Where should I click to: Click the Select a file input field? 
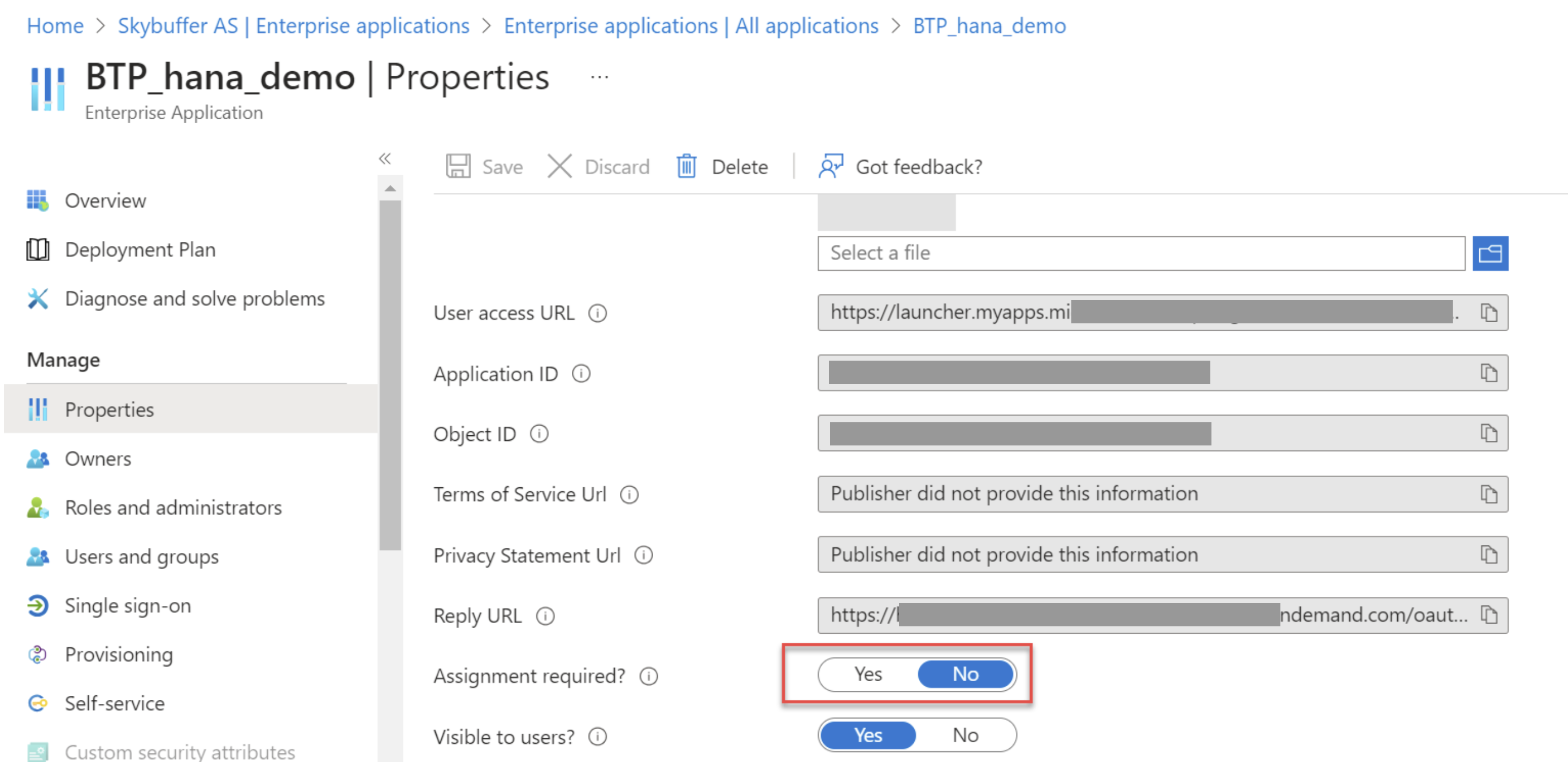(1141, 253)
